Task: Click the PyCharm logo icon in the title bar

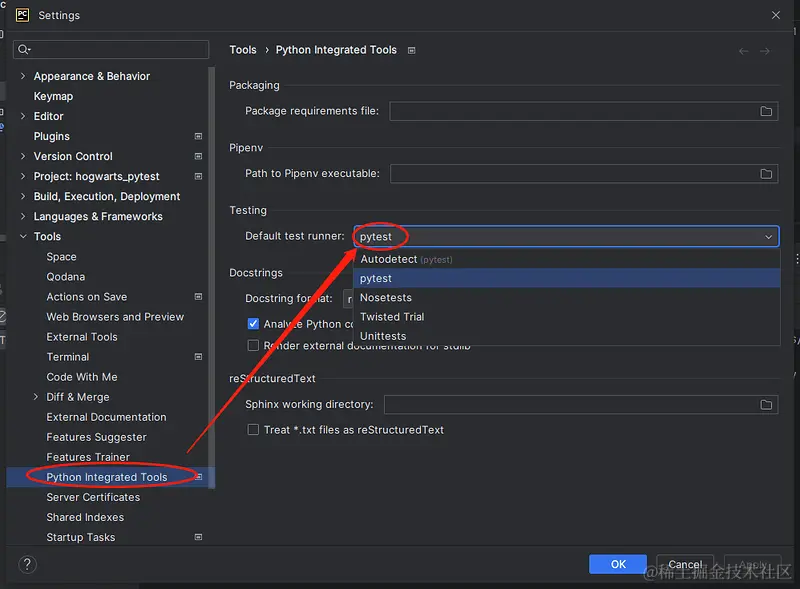Action: [x=22, y=15]
